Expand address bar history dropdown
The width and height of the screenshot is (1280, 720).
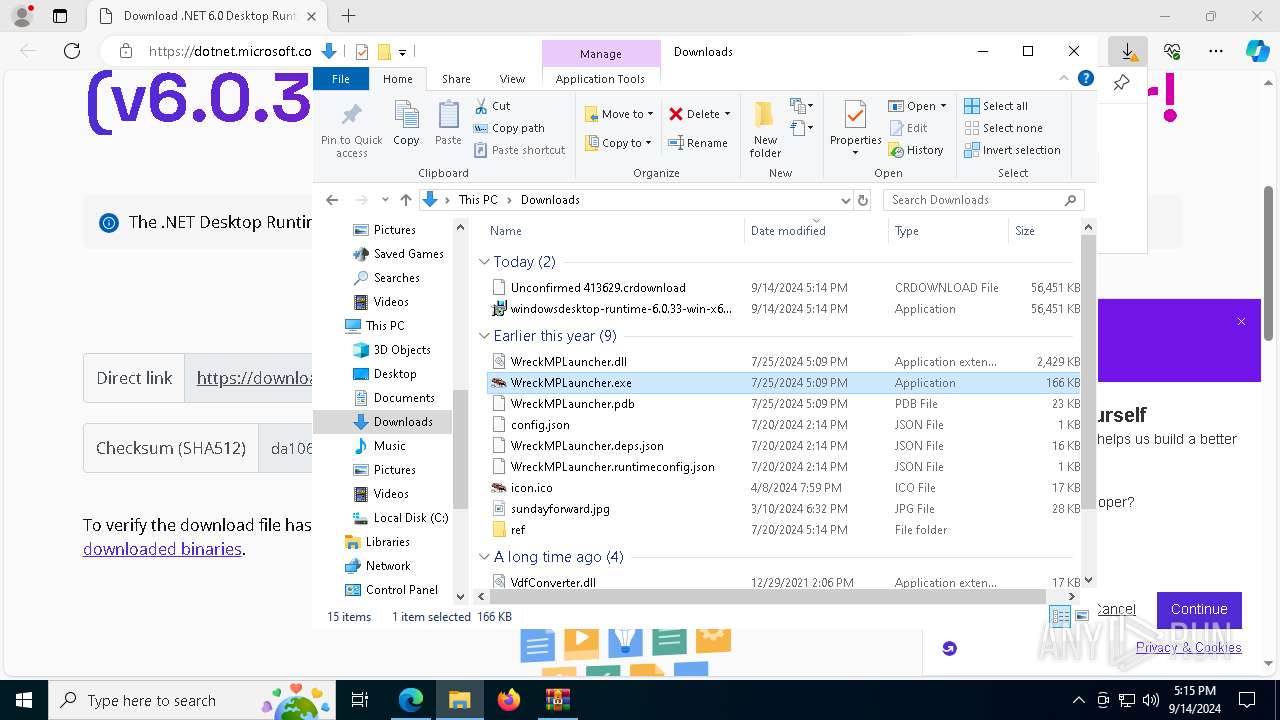(846, 200)
